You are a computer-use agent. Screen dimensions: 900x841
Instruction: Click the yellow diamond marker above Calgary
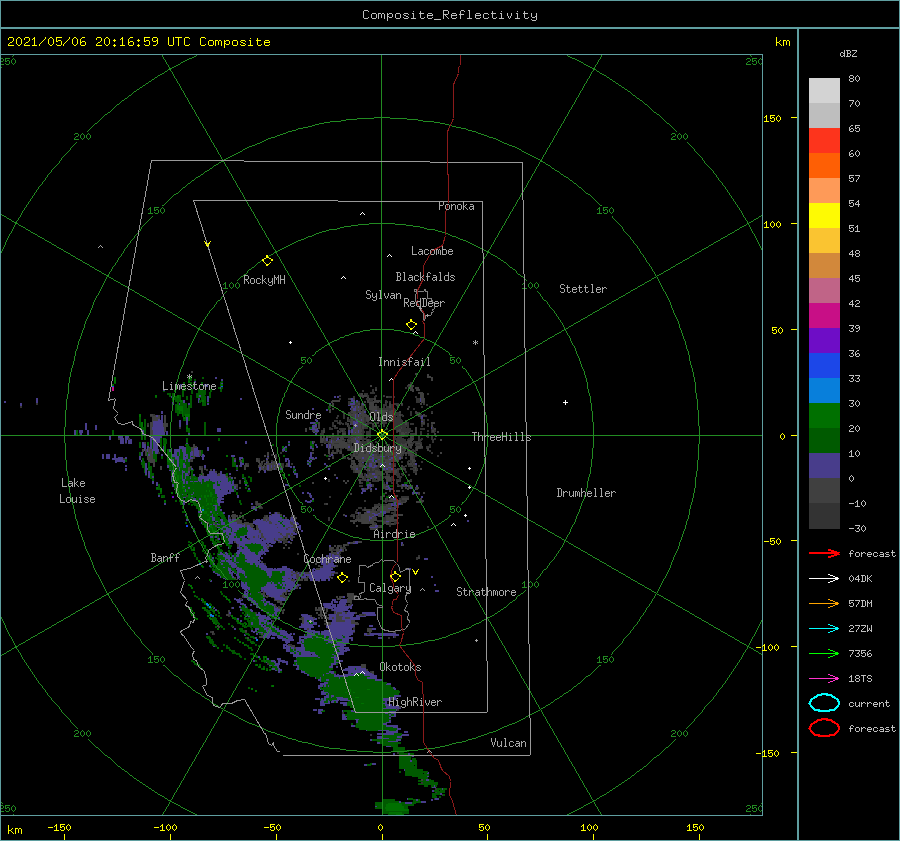395,576
